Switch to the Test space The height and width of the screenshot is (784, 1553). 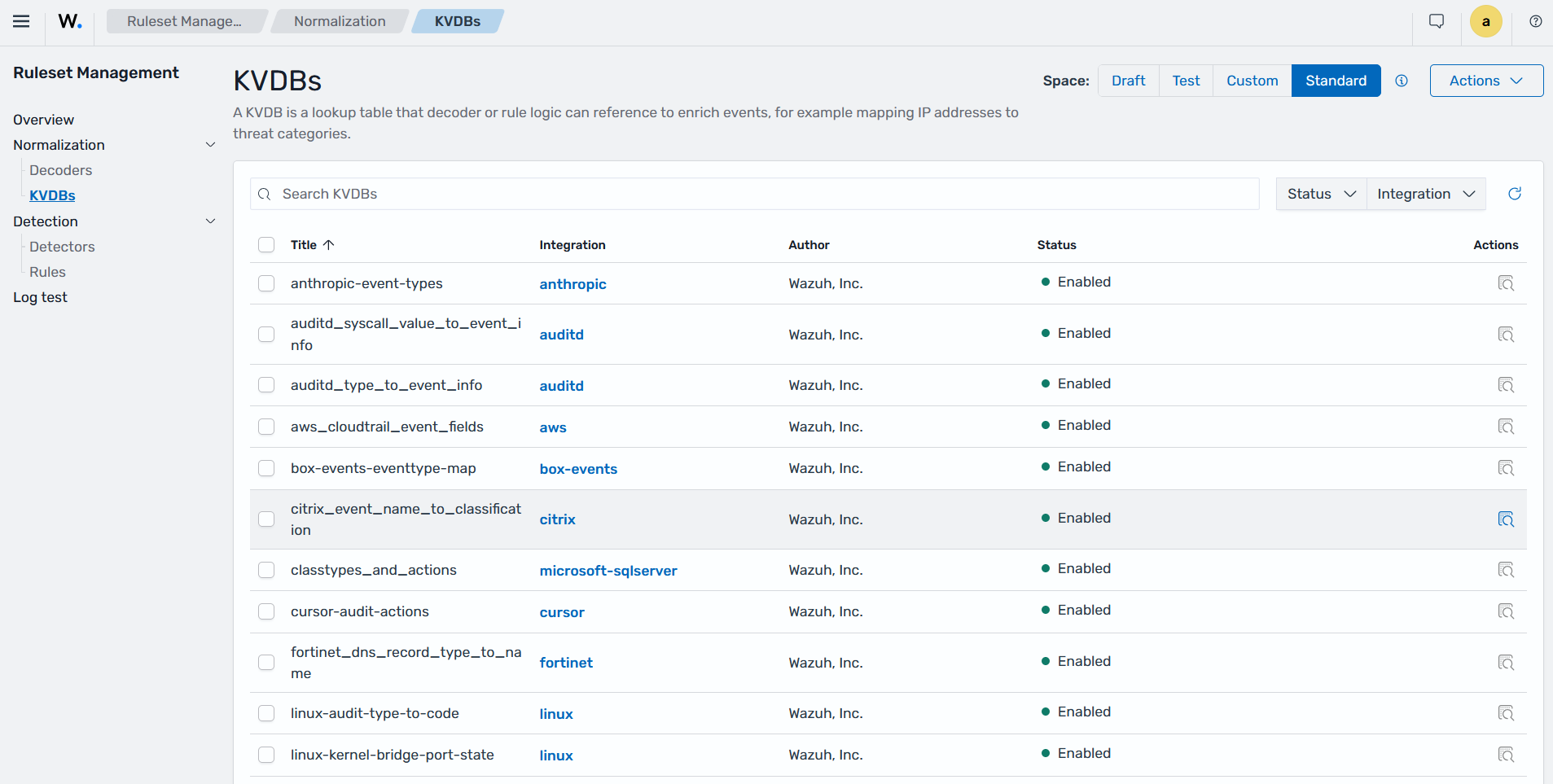pyautogui.click(x=1186, y=81)
